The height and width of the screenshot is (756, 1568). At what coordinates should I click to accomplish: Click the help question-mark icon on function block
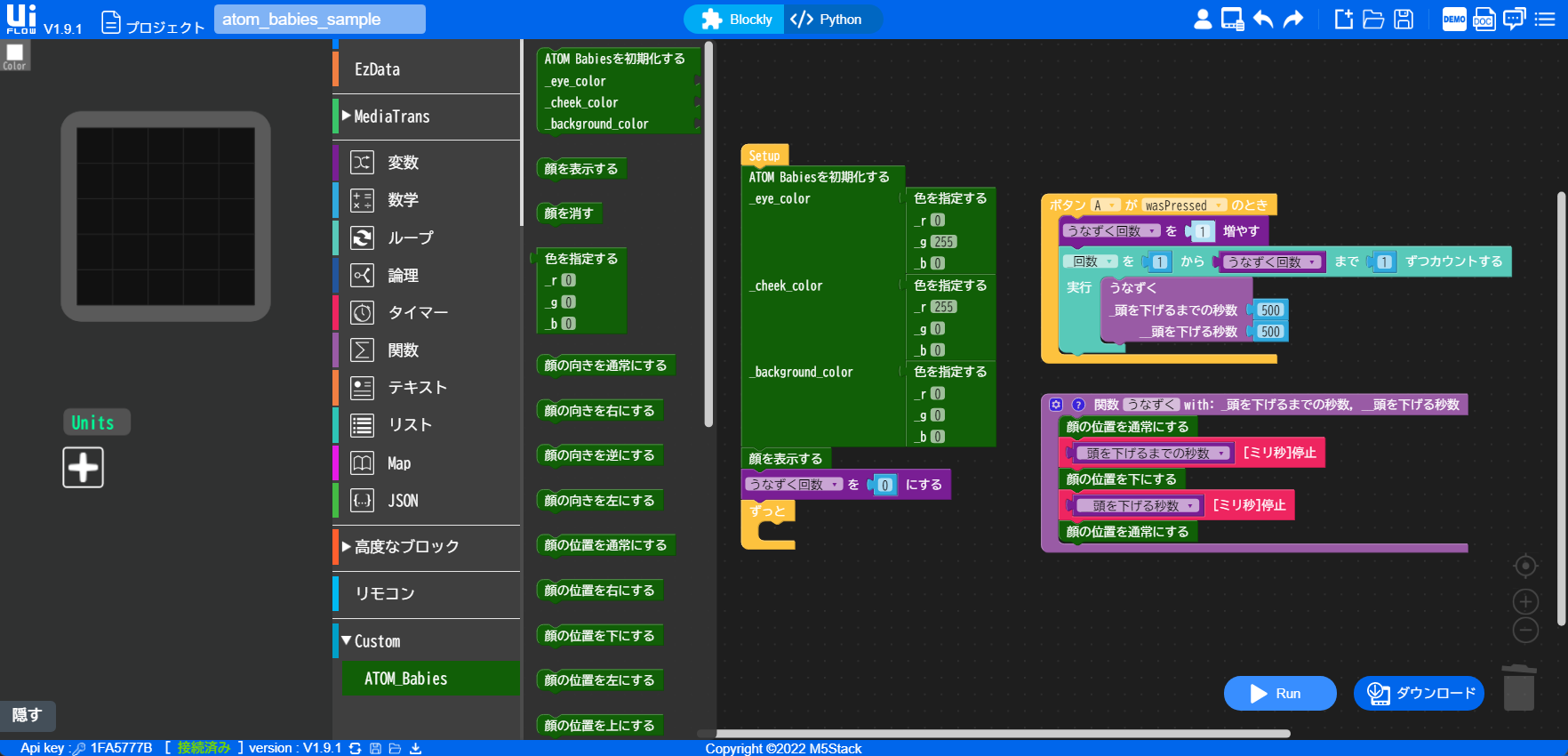click(1078, 405)
